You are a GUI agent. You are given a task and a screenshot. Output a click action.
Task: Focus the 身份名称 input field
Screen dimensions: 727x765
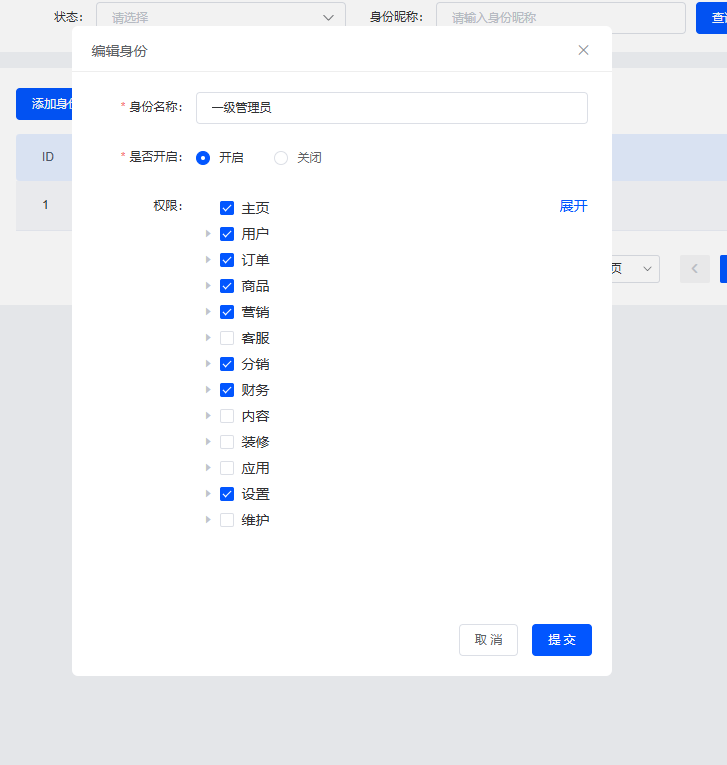pyautogui.click(x=391, y=108)
